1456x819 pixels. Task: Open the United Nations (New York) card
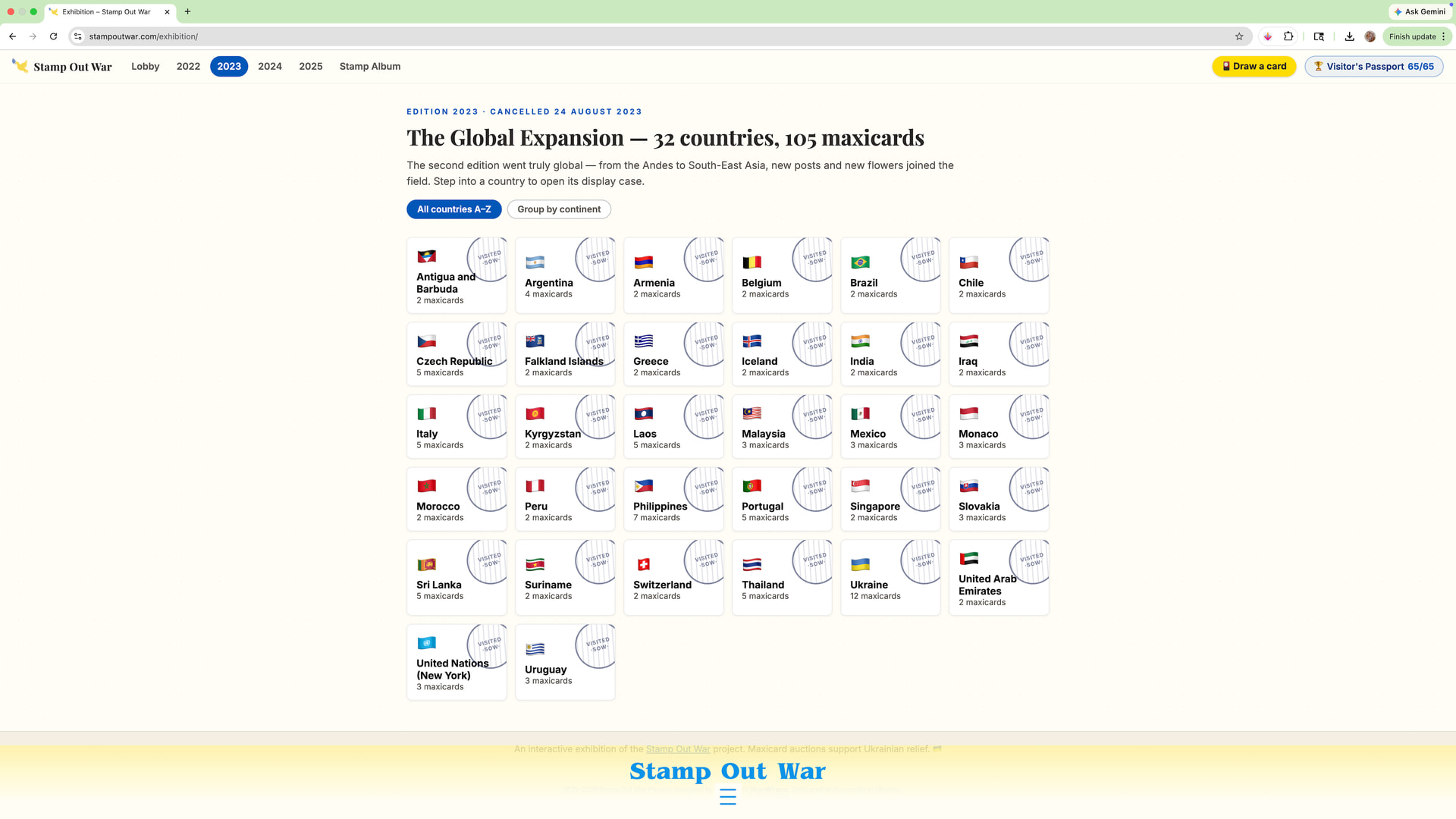(457, 662)
